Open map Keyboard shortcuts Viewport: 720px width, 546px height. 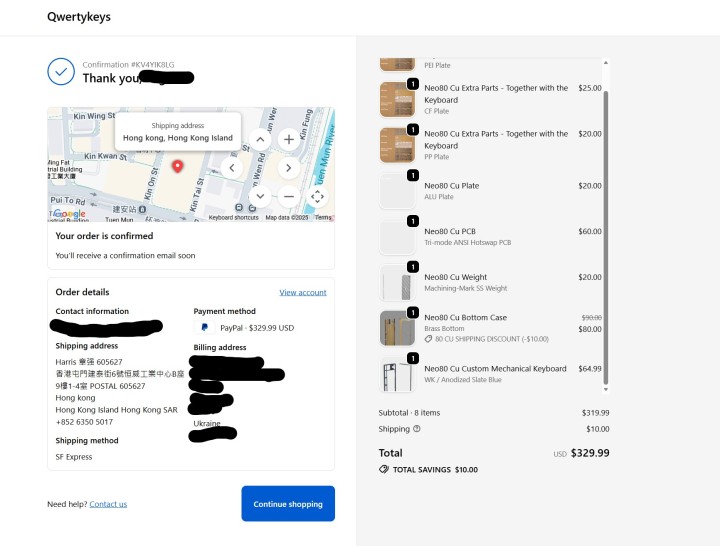(233, 218)
